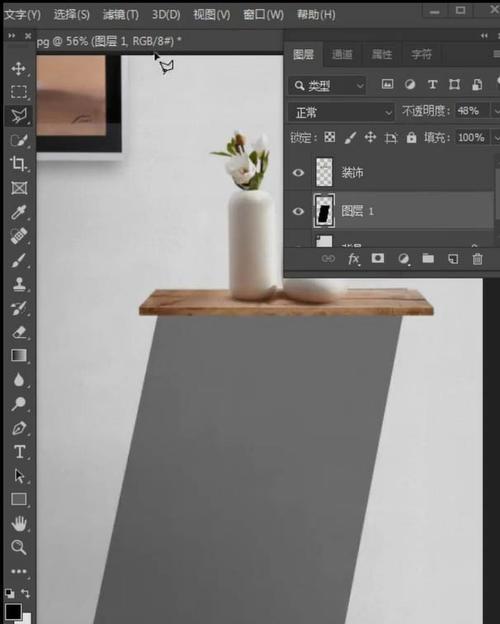Select the Hand tool
This screenshot has width=500, height=624.
18,524
